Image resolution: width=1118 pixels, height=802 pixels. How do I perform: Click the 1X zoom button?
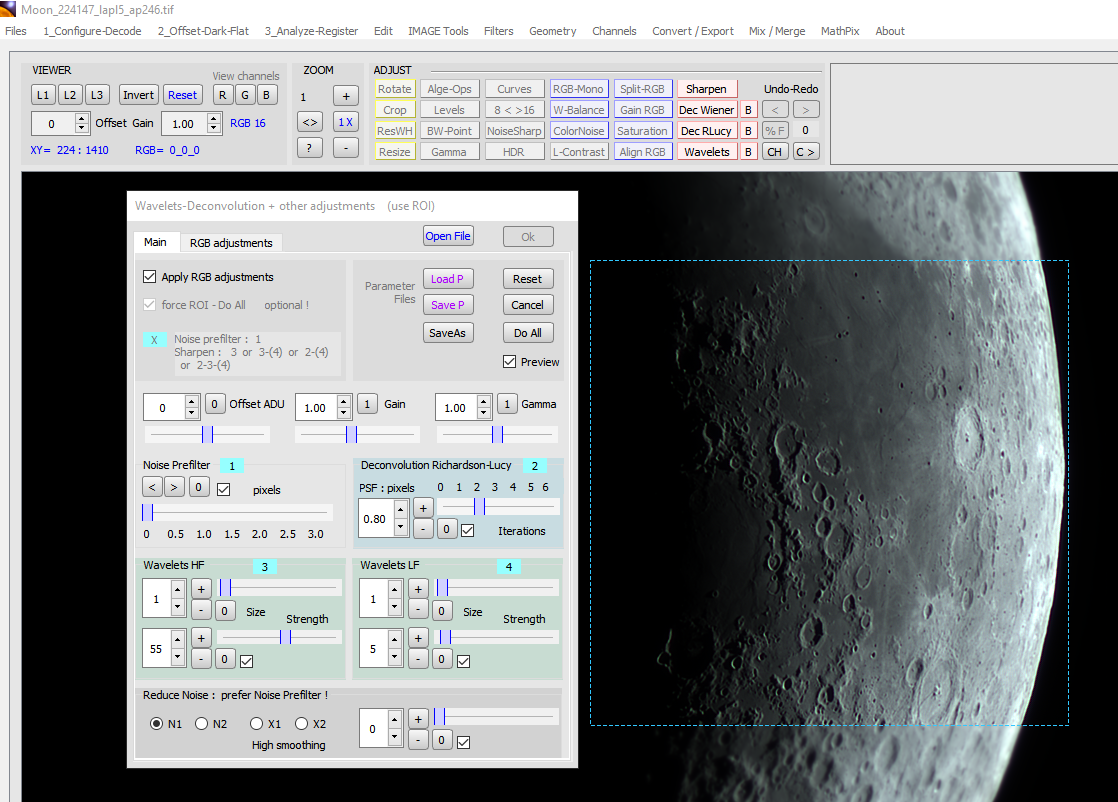coord(345,122)
